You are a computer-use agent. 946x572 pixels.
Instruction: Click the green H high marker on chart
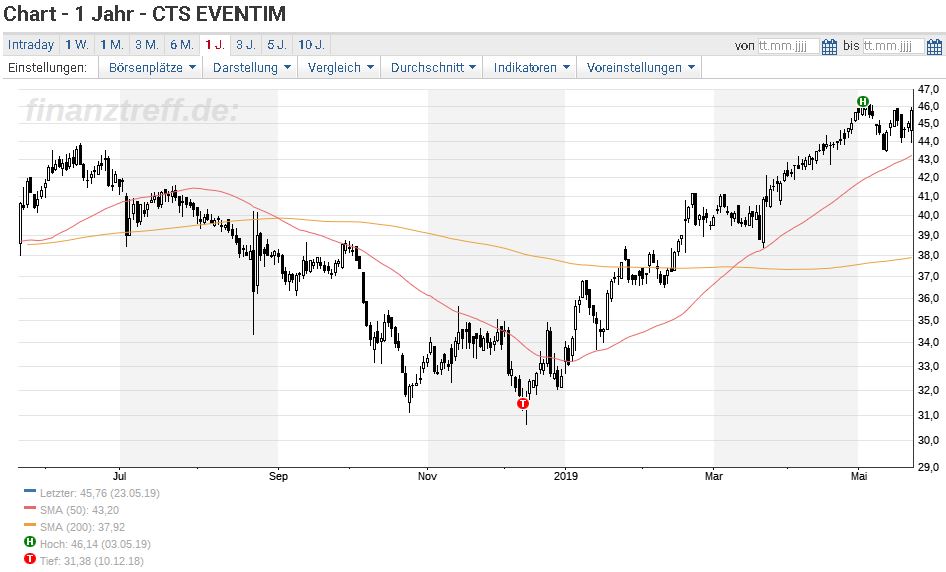[x=863, y=101]
